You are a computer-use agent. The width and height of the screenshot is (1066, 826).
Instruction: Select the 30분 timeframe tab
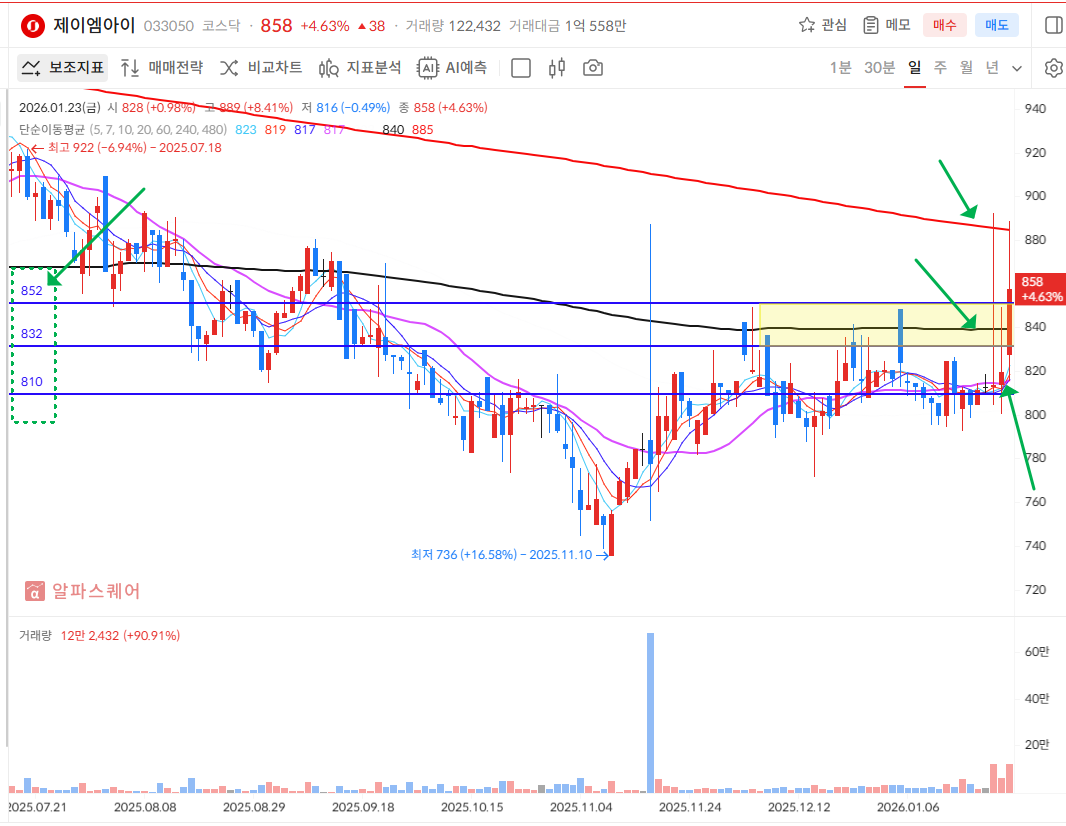[x=879, y=68]
